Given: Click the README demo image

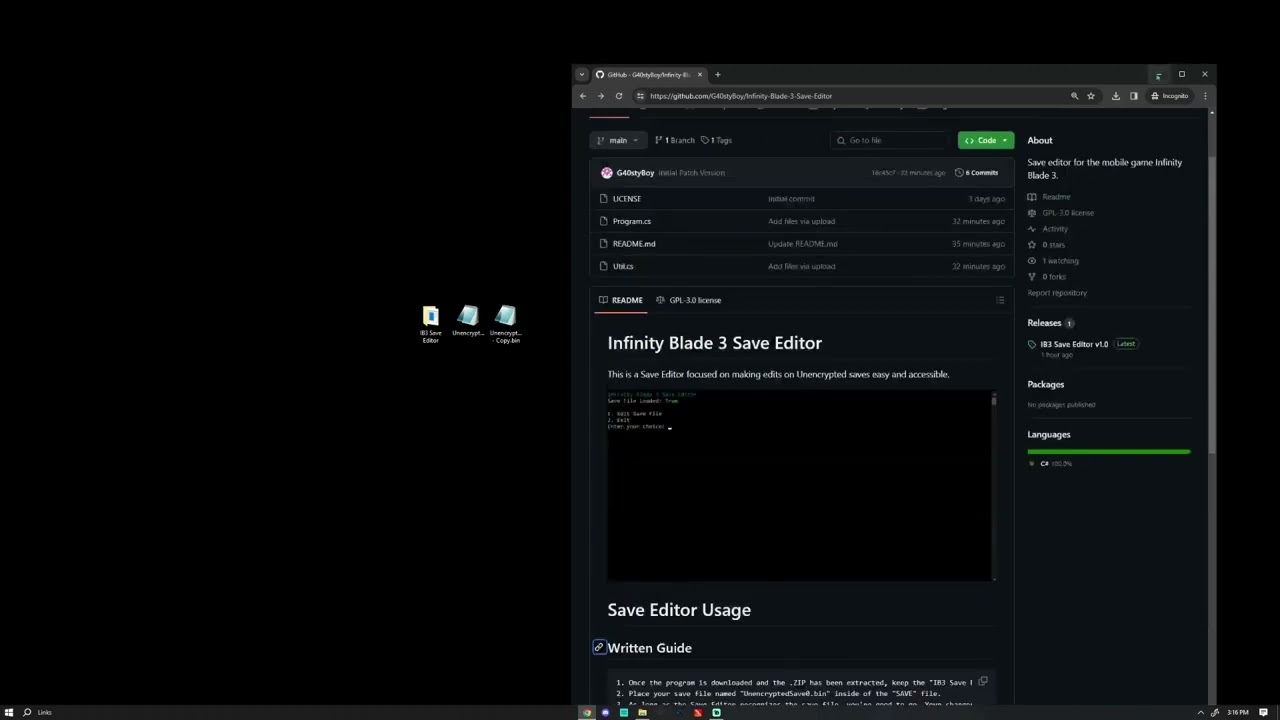Looking at the screenshot, I should [801, 485].
